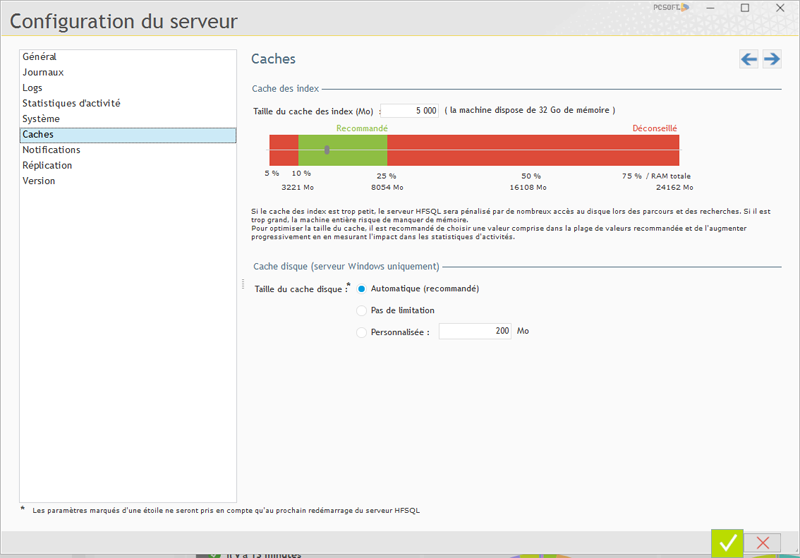Click the custom disk cache size field
800x558 pixels.
click(x=475, y=331)
